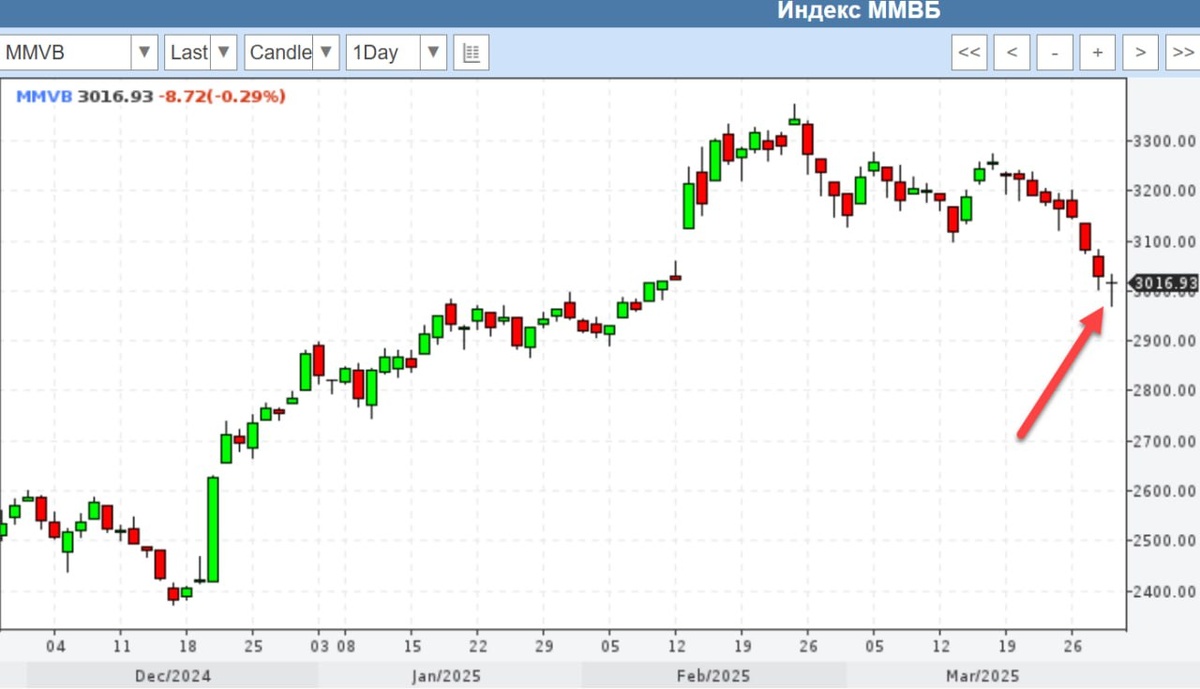Screen dimensions: 1200x689
Task: Expand the Candle chart type dropdown
Action: coord(326,52)
